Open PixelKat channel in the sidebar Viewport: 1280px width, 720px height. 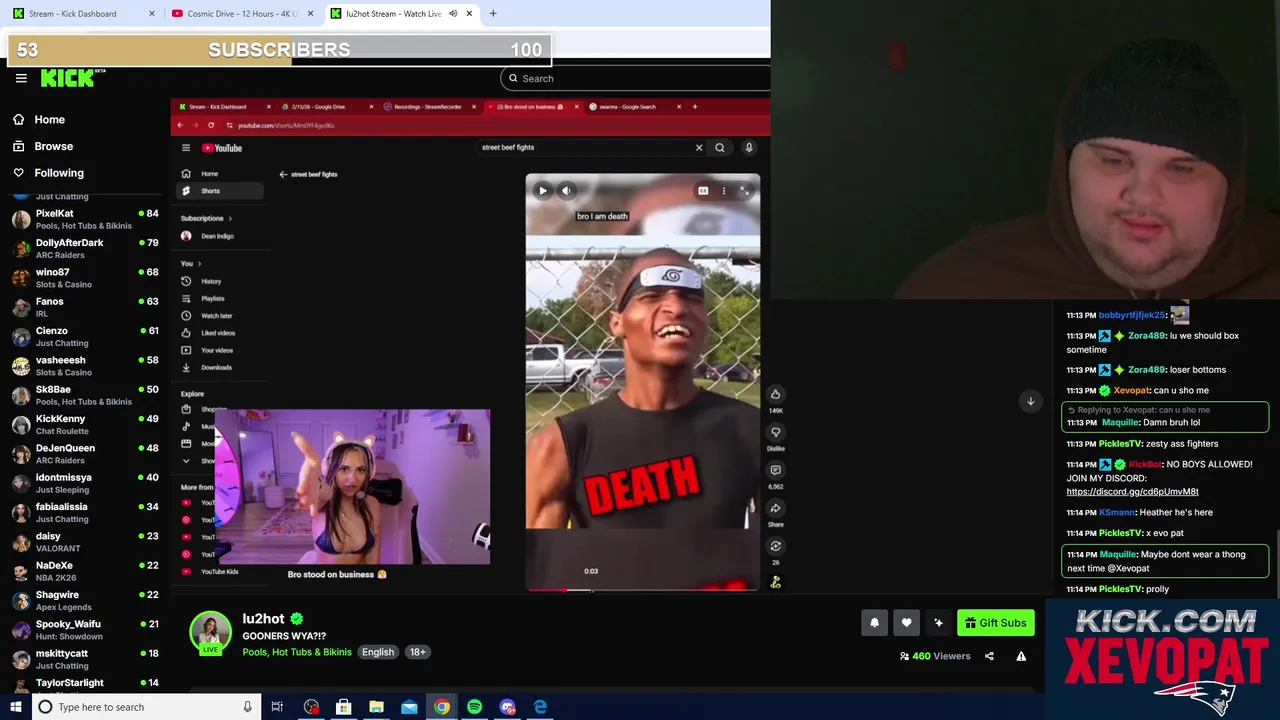click(85, 219)
